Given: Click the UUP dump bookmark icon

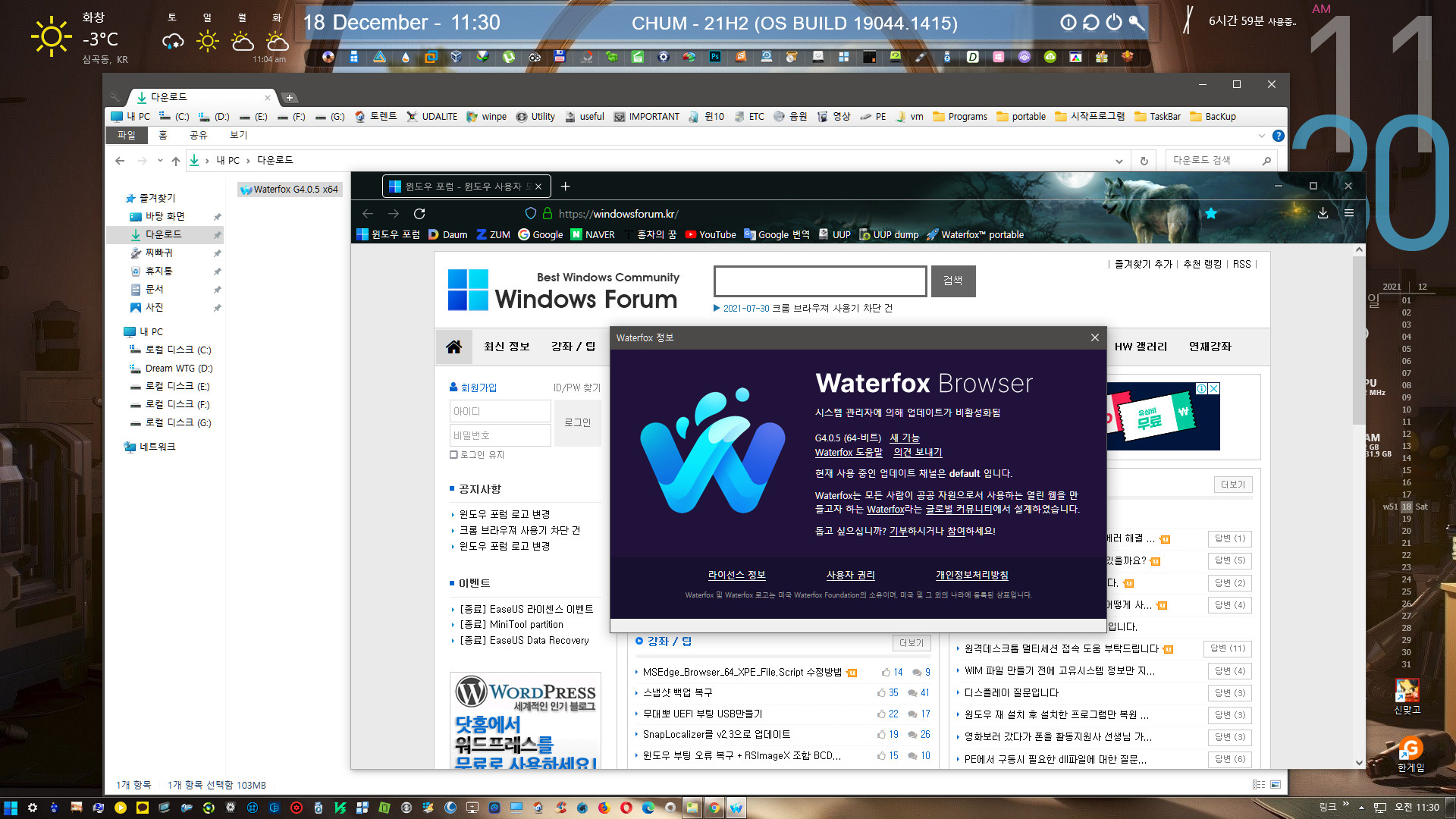Looking at the screenshot, I should click(862, 234).
